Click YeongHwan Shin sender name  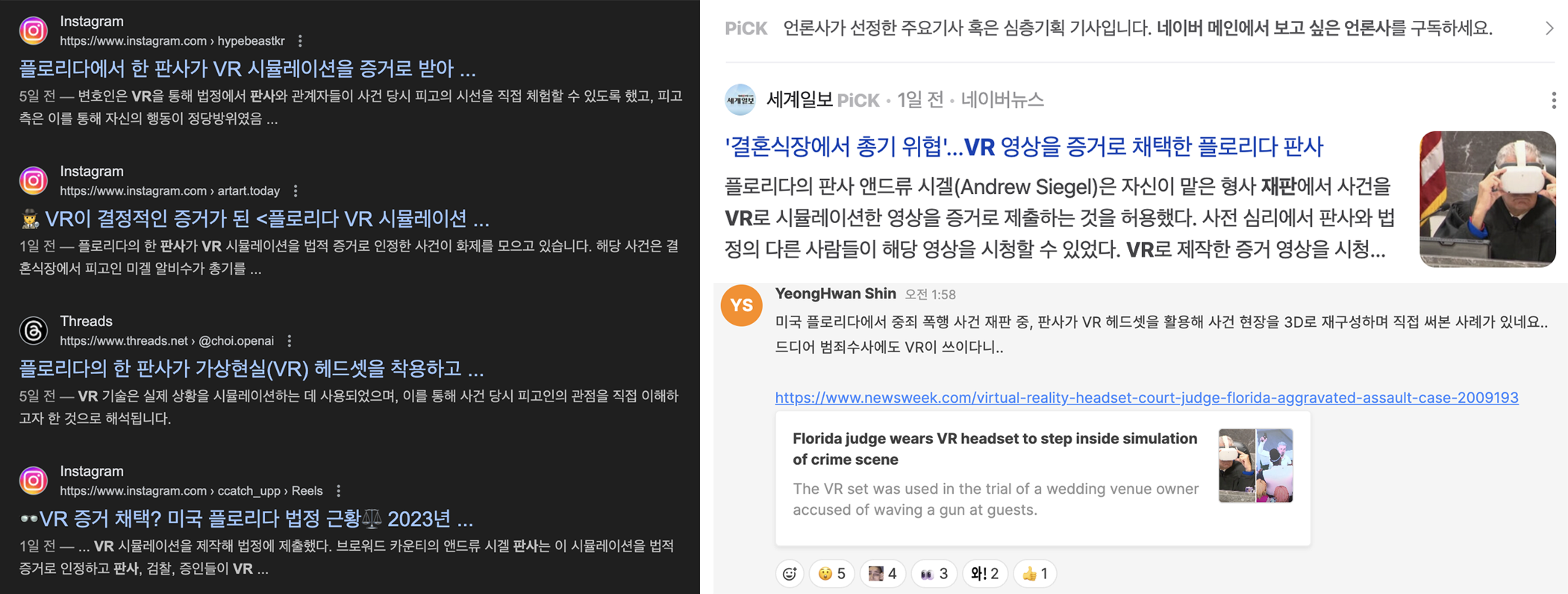tap(836, 294)
